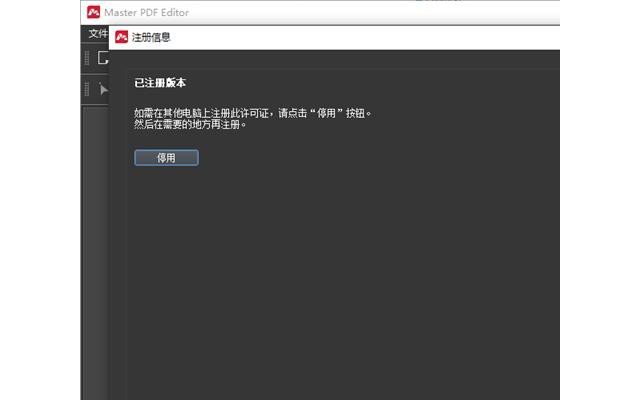
Task: Click the toolbar grip handle beside new document icon
Action: tap(87, 58)
